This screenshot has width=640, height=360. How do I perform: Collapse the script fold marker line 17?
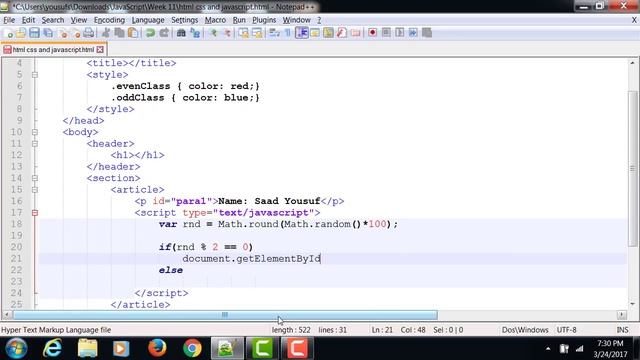(35, 213)
